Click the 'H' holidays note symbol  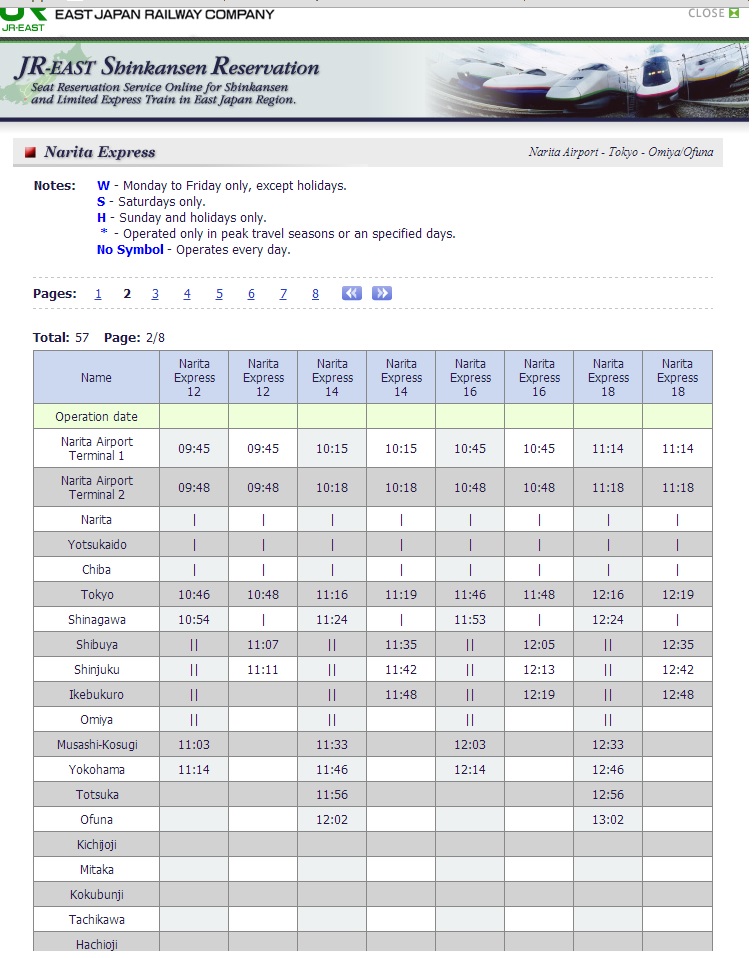tap(101, 218)
